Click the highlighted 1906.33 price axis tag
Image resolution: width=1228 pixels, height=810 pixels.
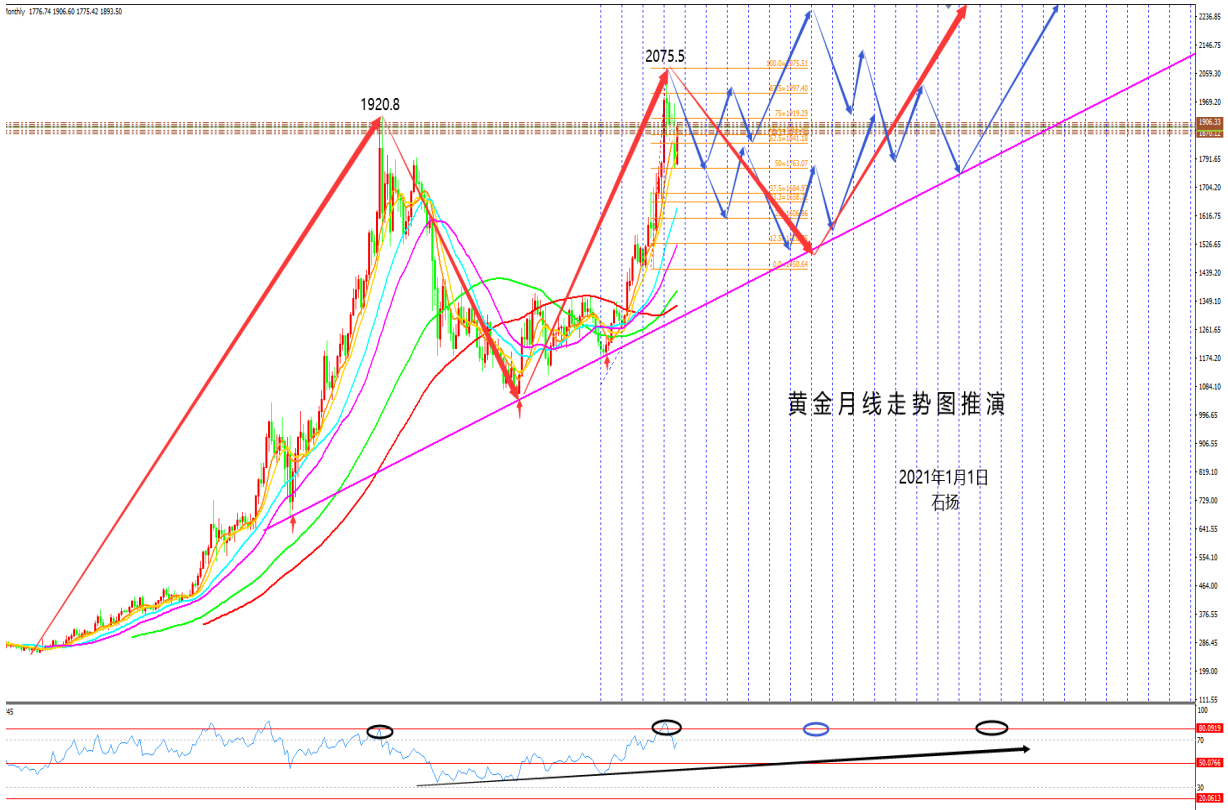click(1210, 123)
